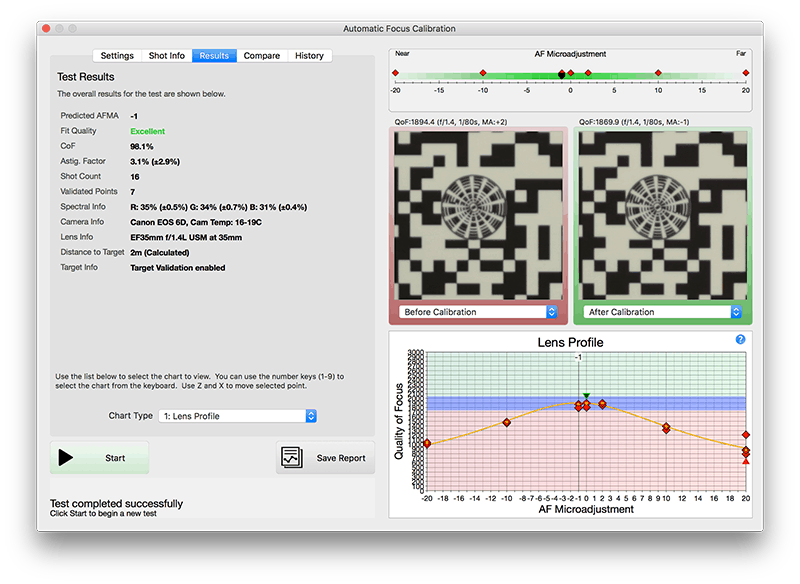Open the Shot Info tab
This screenshot has width=800, height=584.
click(166, 56)
